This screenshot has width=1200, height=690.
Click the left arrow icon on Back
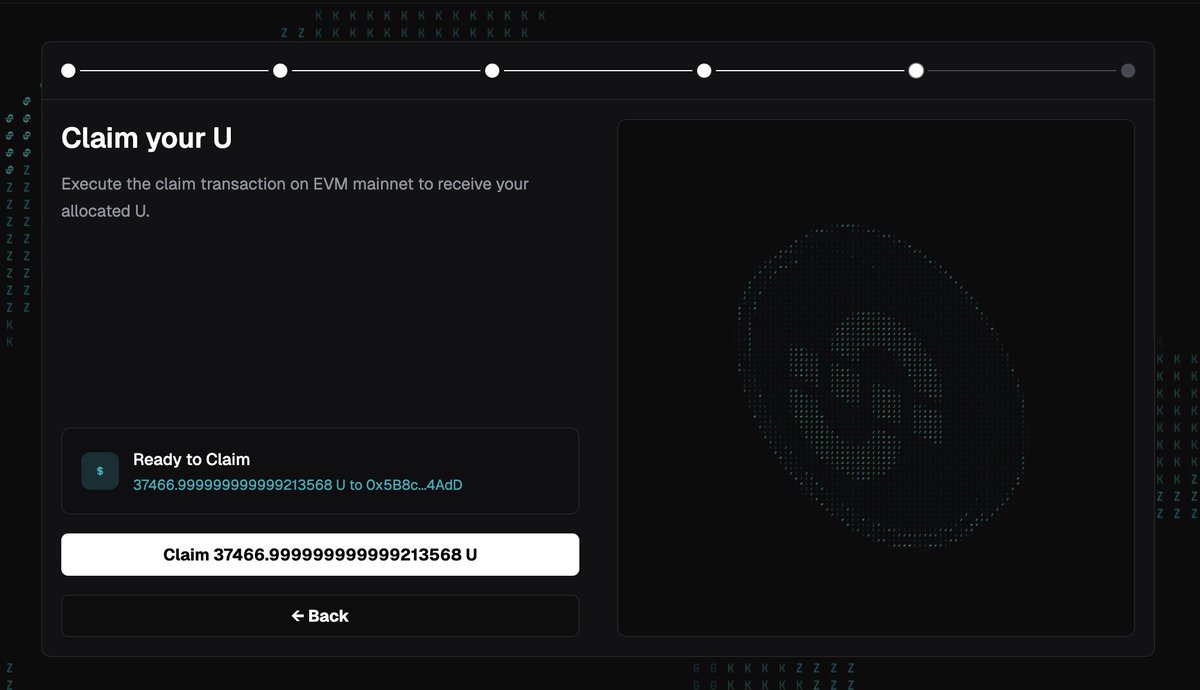(x=297, y=616)
